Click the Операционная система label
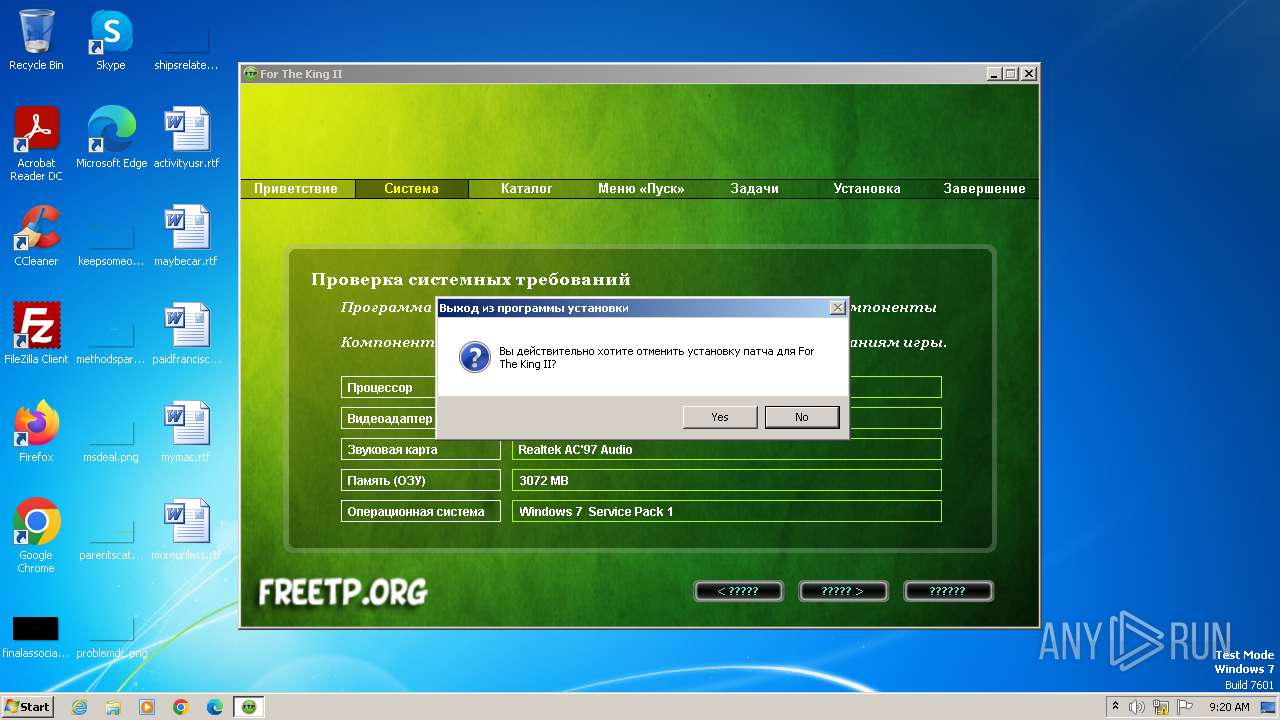Image resolution: width=1280 pixels, height=720 pixels. pos(421,511)
